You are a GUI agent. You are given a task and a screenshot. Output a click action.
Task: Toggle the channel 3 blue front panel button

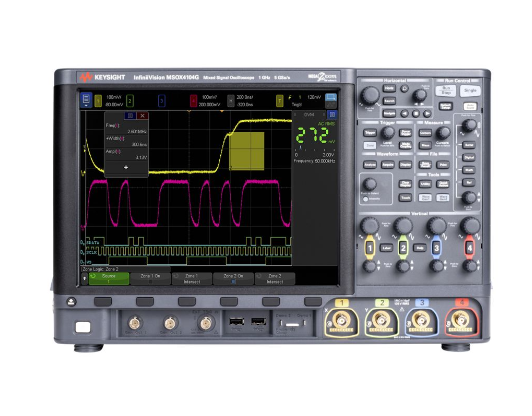[x=437, y=248]
